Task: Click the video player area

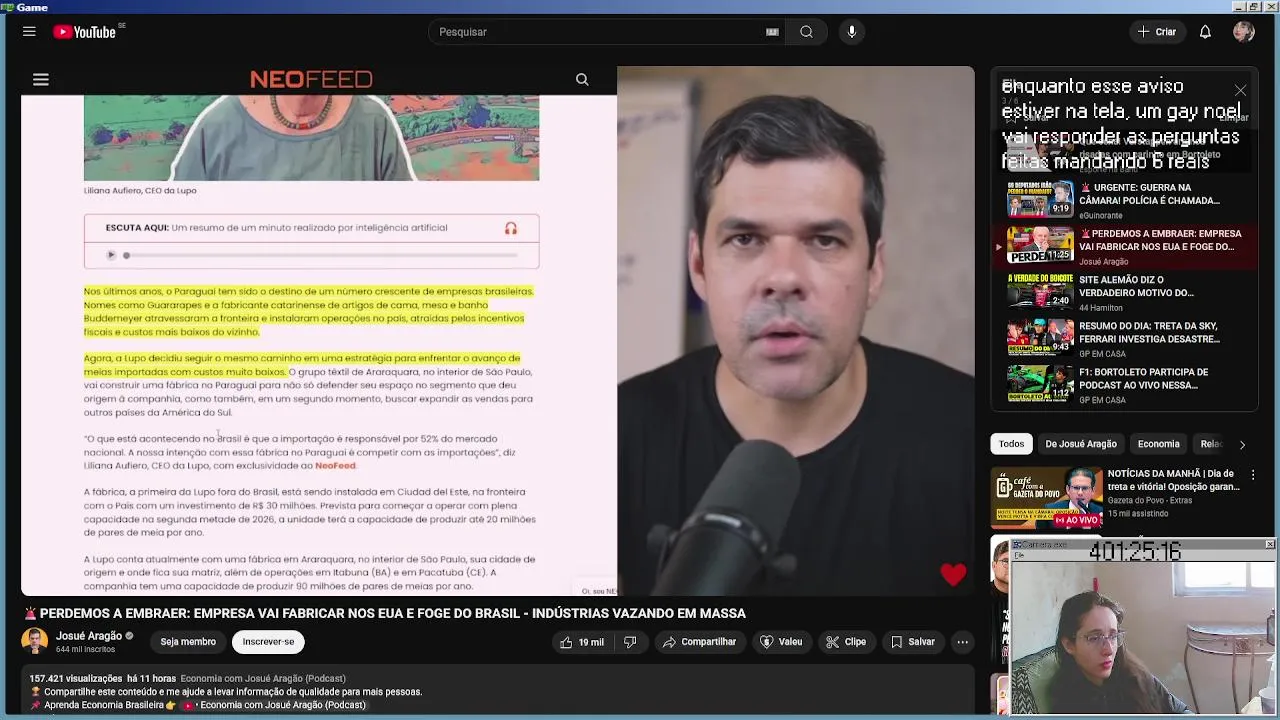Action: point(498,331)
